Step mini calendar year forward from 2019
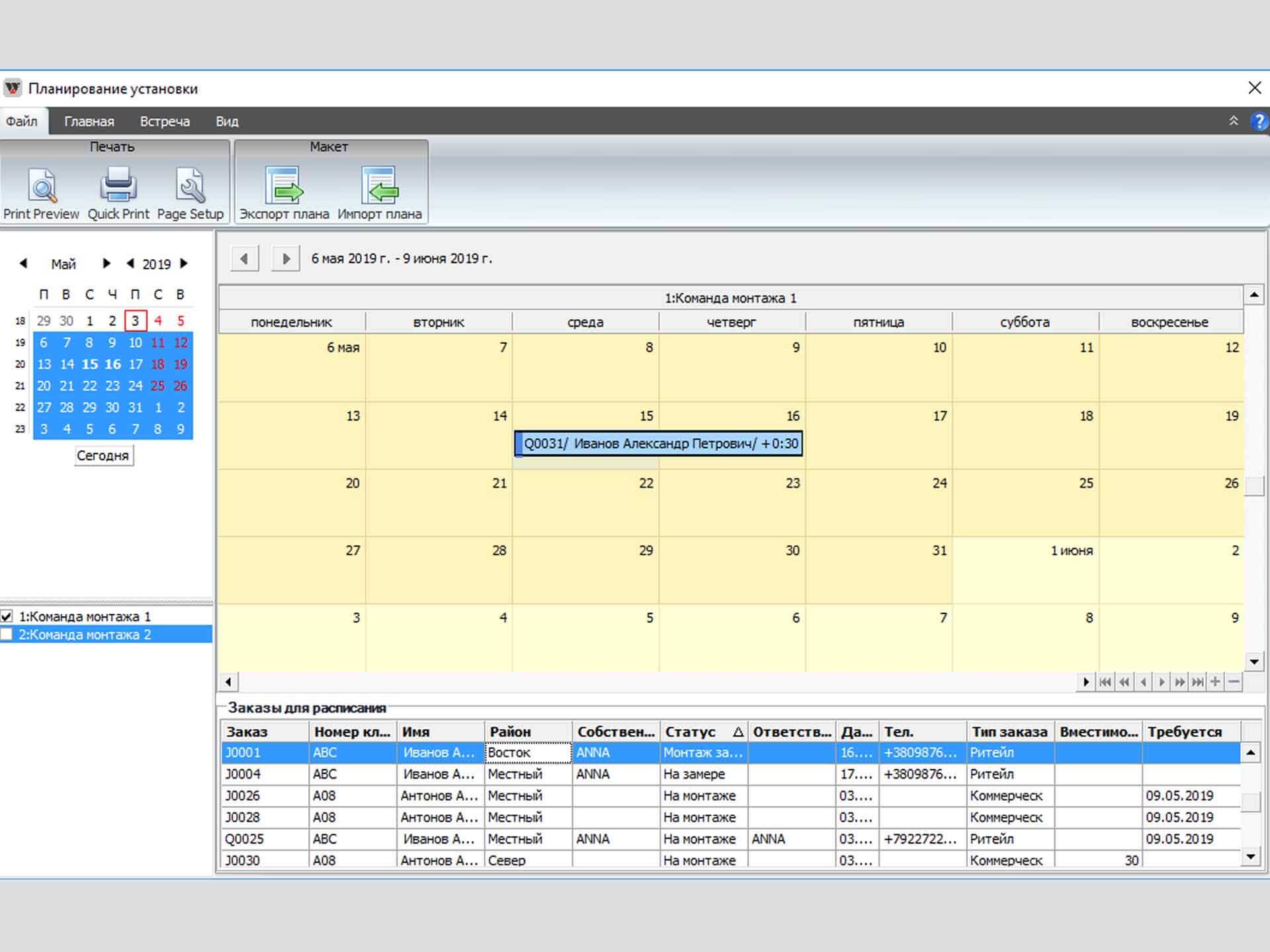The image size is (1270, 952). point(185,264)
